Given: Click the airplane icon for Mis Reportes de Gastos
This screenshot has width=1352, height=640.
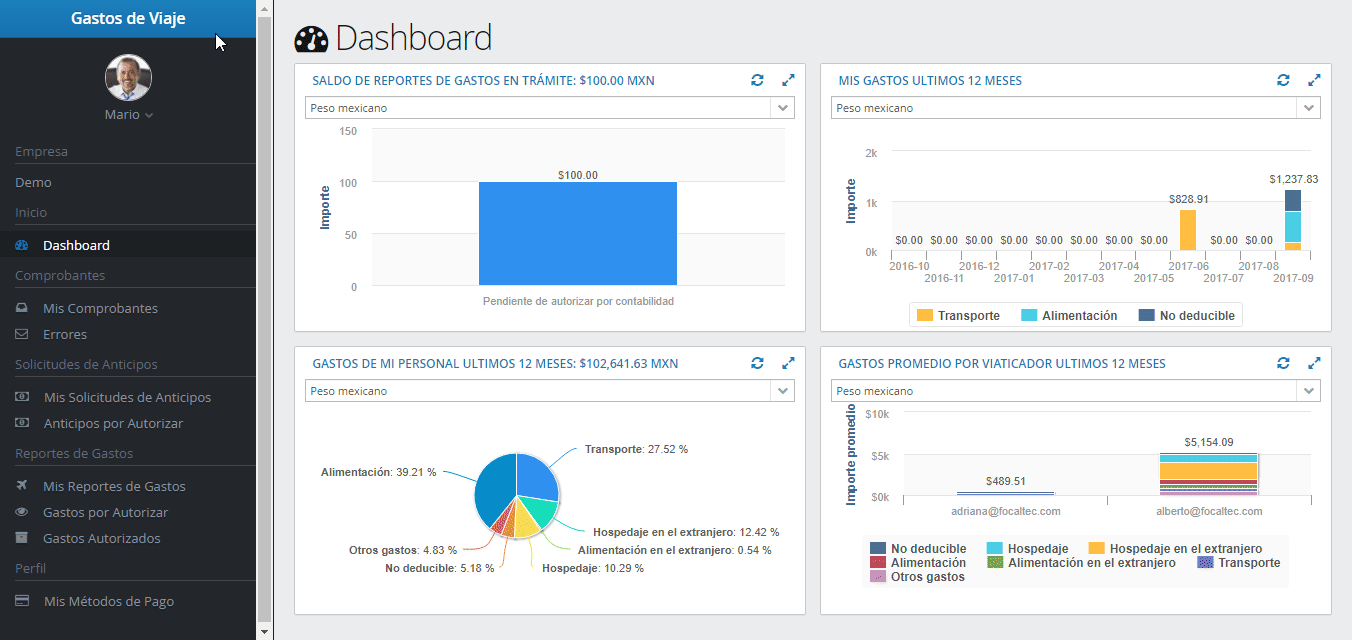Looking at the screenshot, I should click(x=22, y=486).
